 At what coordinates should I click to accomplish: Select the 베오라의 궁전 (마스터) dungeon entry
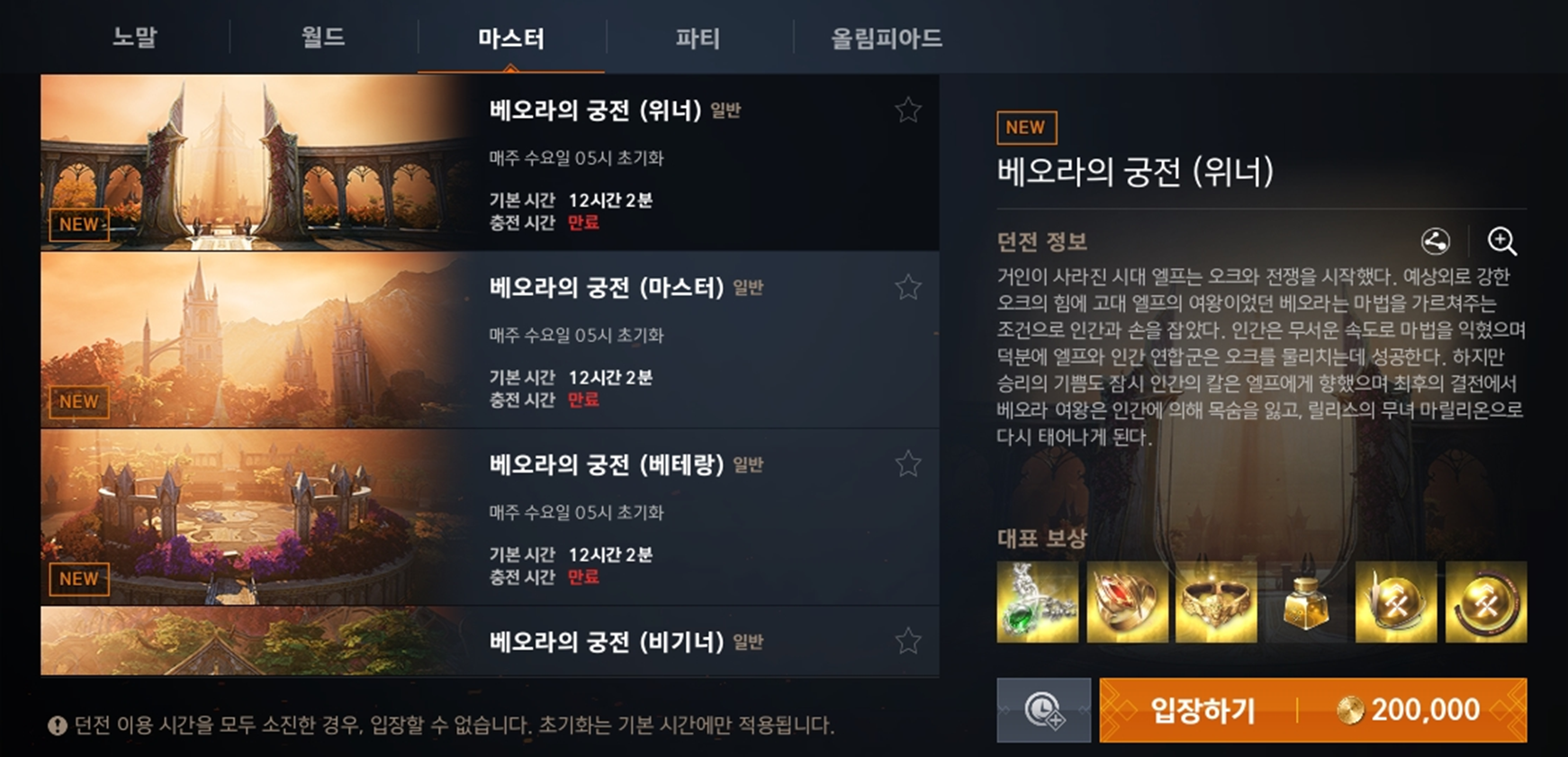click(490, 339)
